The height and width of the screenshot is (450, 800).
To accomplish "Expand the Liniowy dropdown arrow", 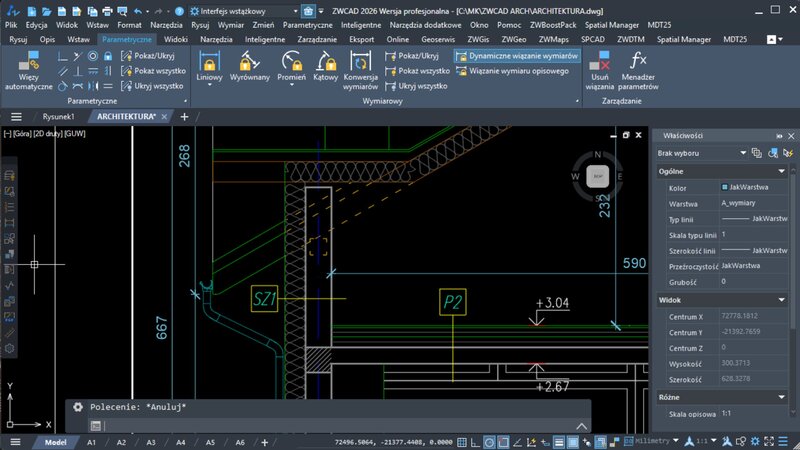I will coord(209,85).
